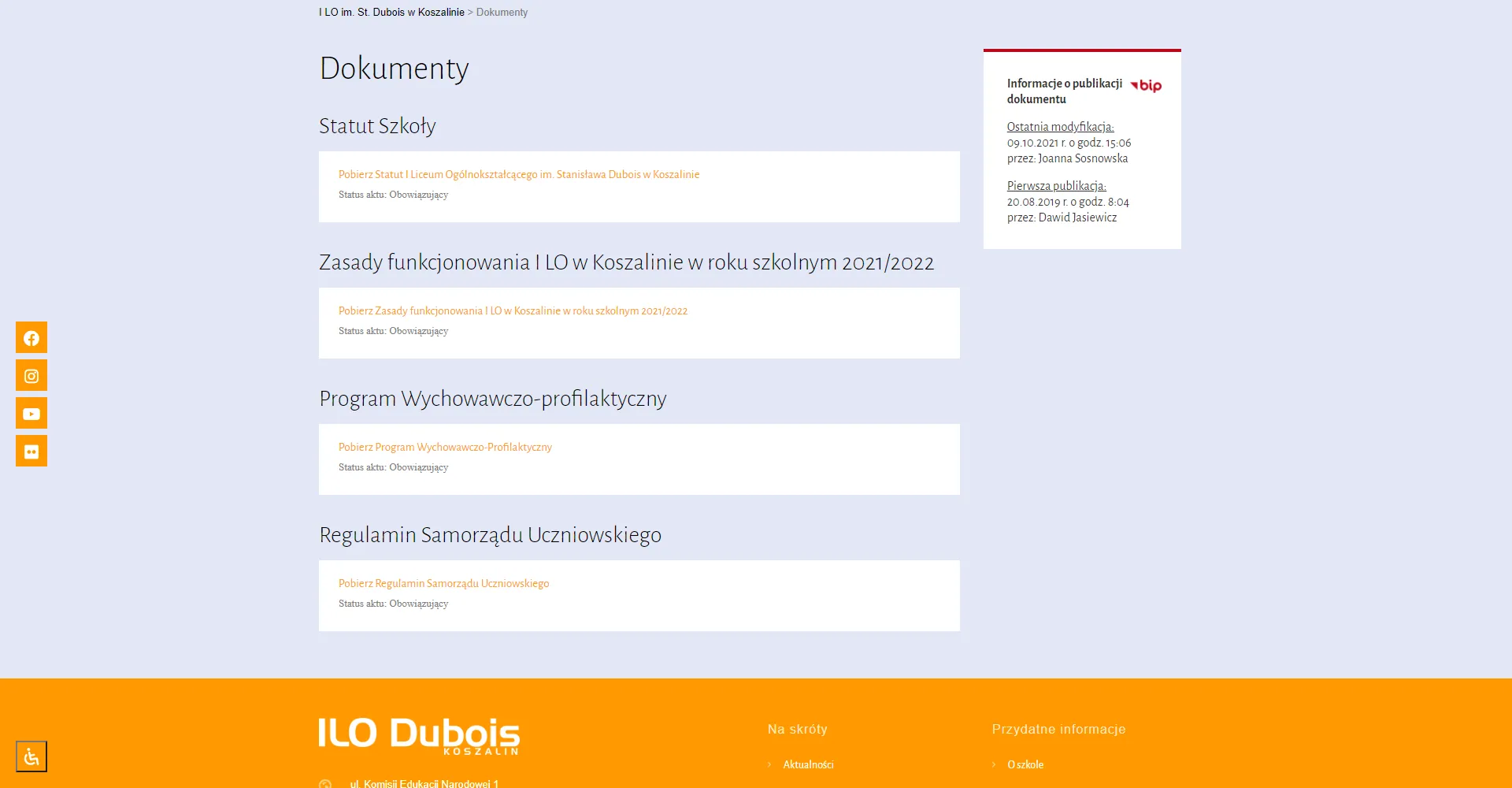Download the Program Wychowawczo-Profilaktyczny
This screenshot has width=1512, height=788.
445,447
